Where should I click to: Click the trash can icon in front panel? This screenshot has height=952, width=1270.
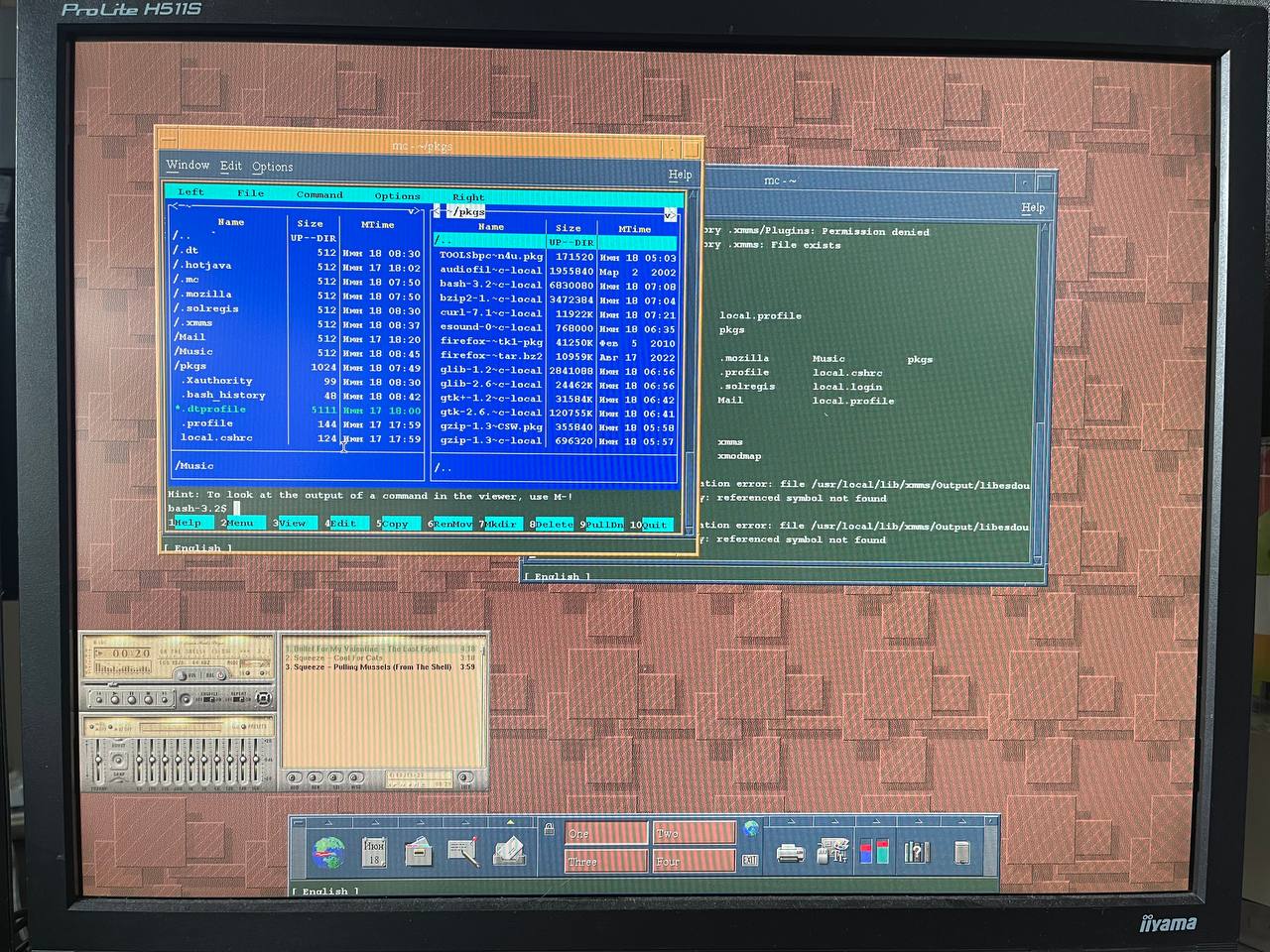coord(960,852)
